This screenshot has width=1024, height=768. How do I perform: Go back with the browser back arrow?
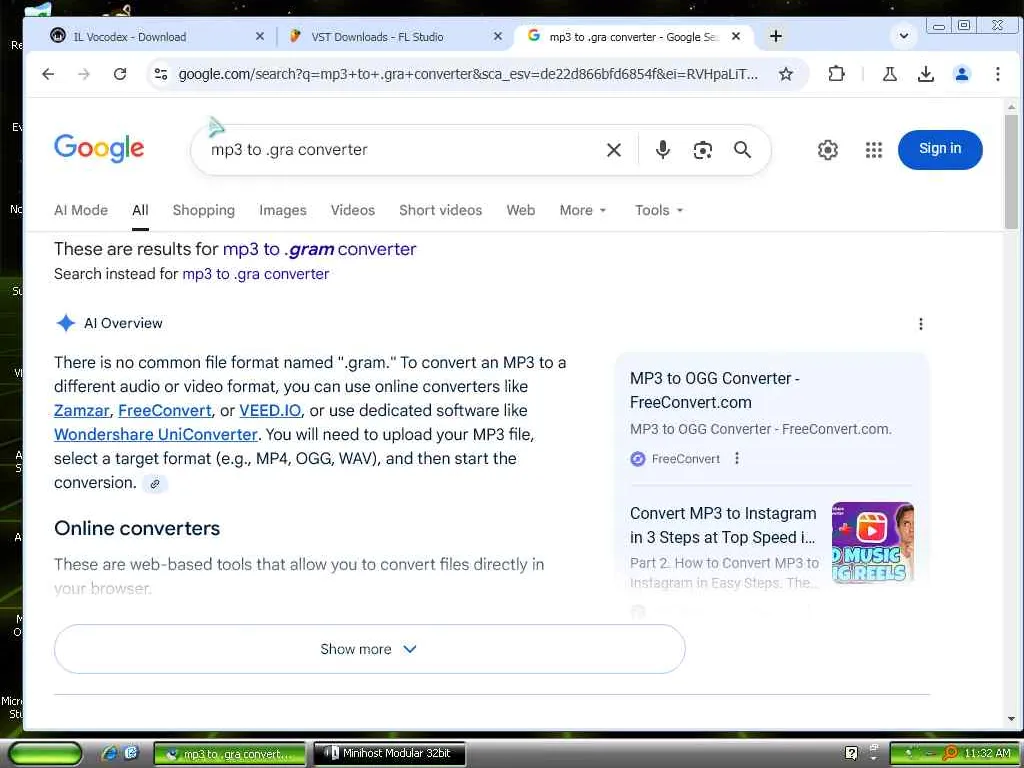(x=48, y=74)
